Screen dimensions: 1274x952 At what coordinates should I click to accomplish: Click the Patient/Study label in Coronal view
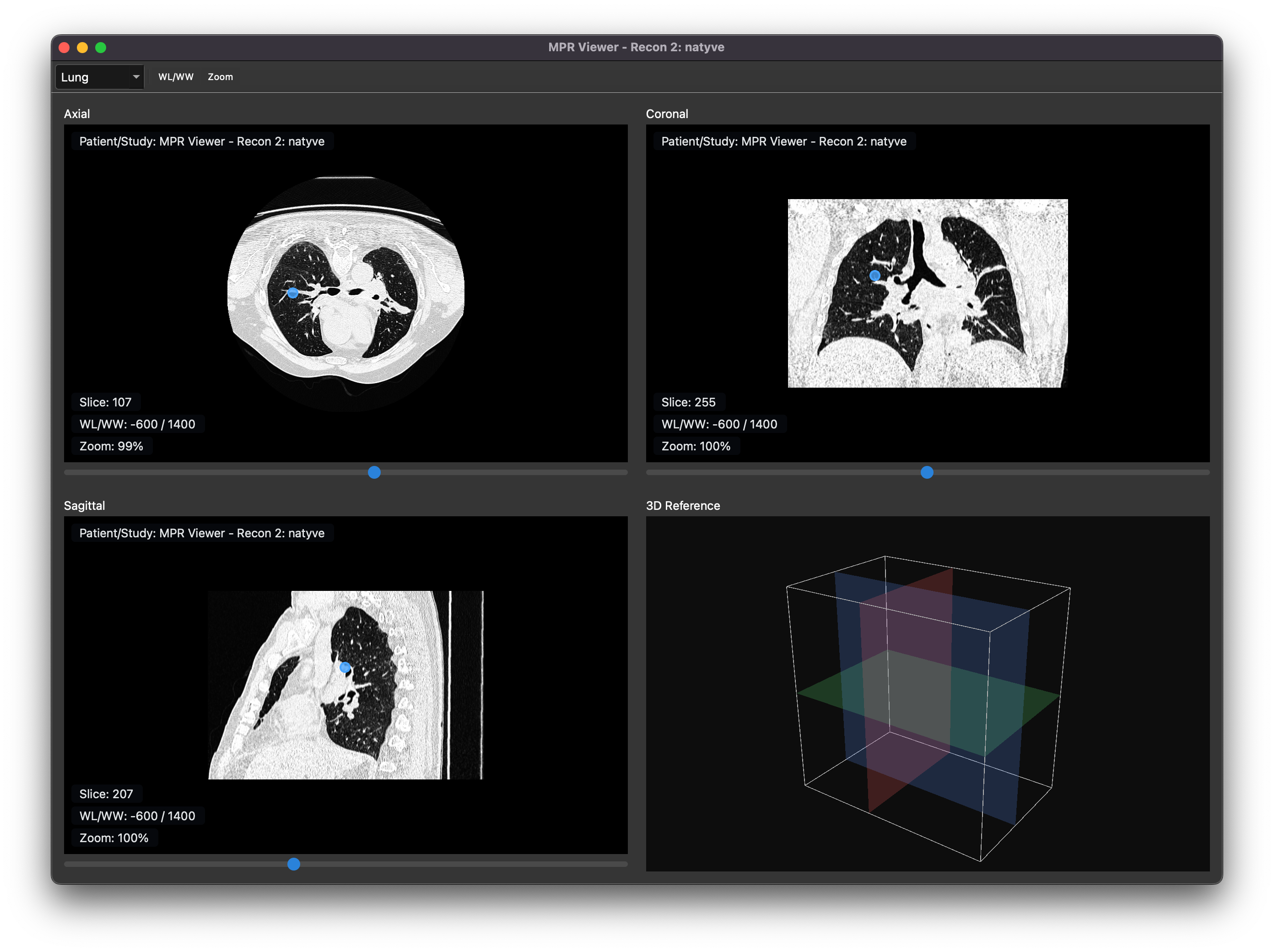click(784, 141)
